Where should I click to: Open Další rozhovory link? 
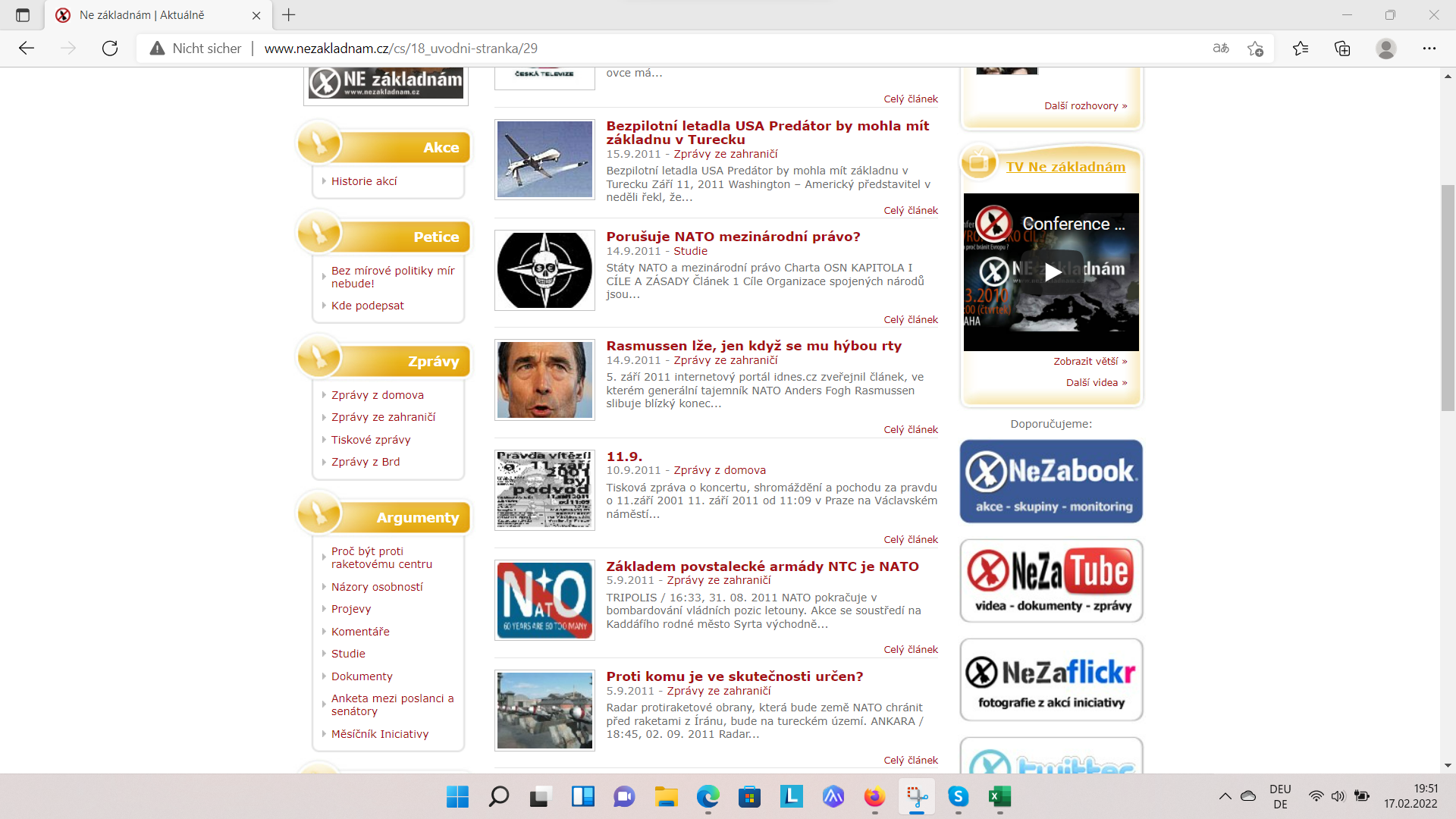click(1085, 106)
